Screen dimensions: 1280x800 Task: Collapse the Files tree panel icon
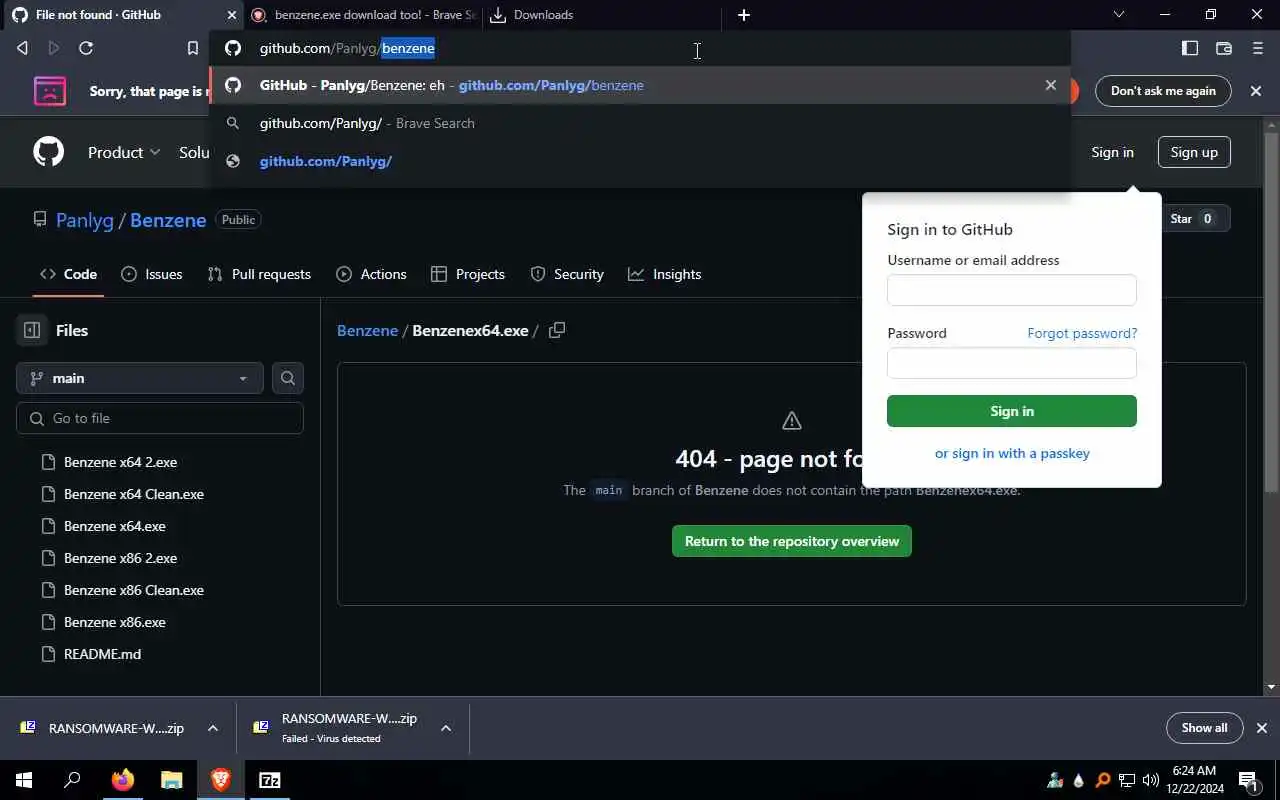pos(32,330)
